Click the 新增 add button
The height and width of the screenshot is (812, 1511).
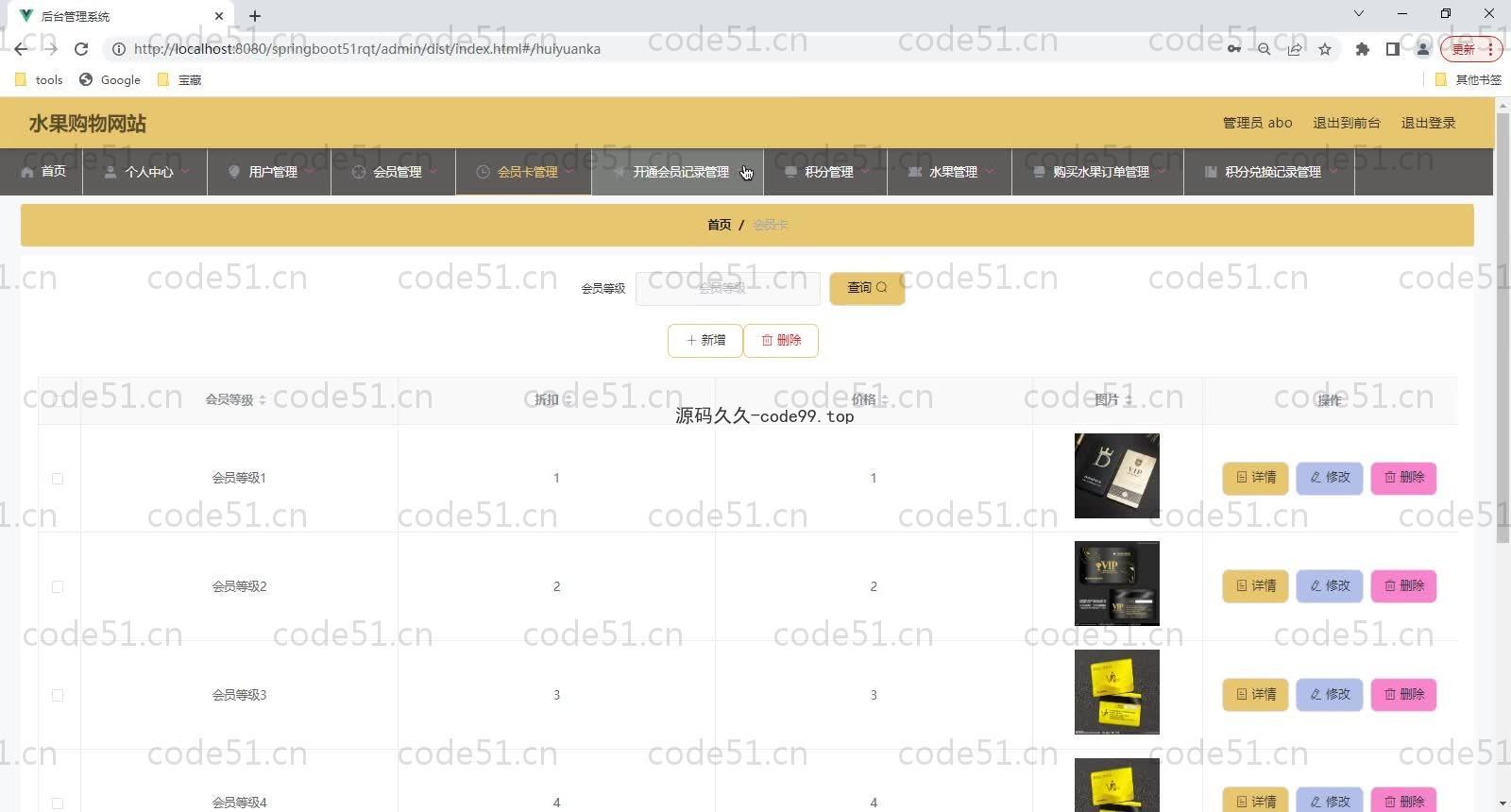(705, 341)
